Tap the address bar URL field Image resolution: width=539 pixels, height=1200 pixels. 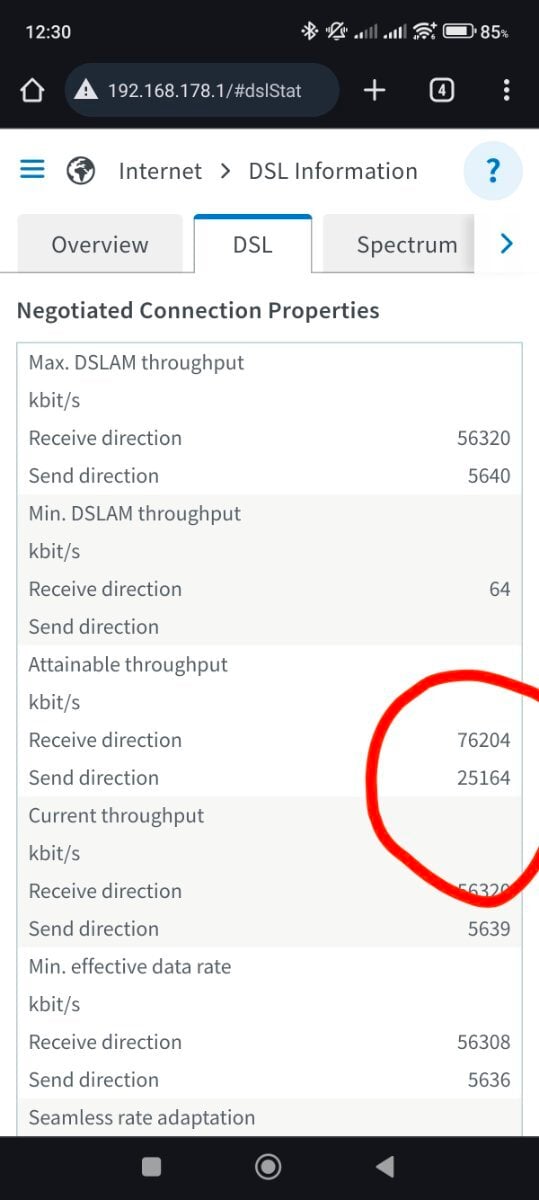click(202, 91)
